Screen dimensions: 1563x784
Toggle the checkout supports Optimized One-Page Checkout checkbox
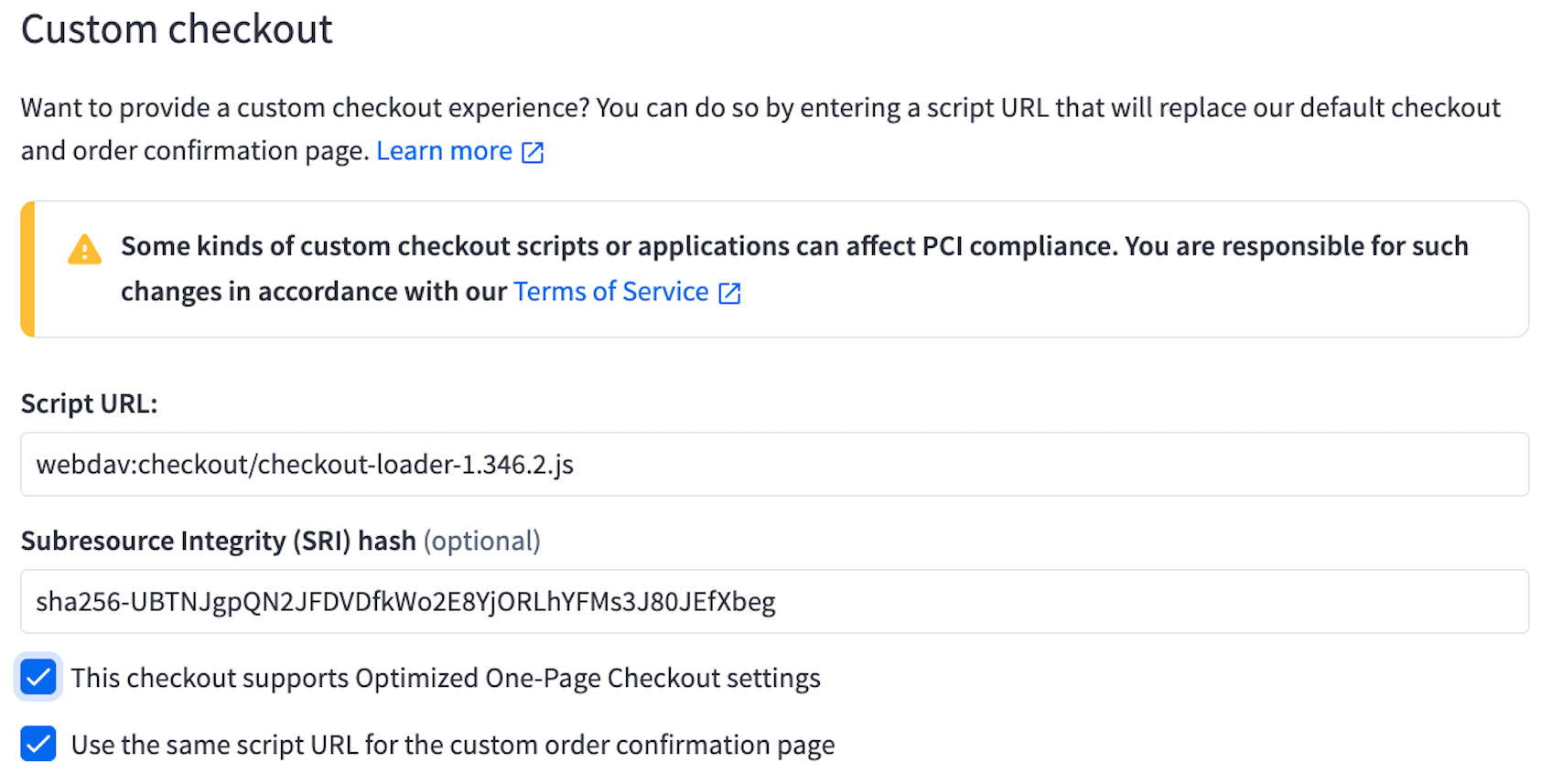pos(38,678)
